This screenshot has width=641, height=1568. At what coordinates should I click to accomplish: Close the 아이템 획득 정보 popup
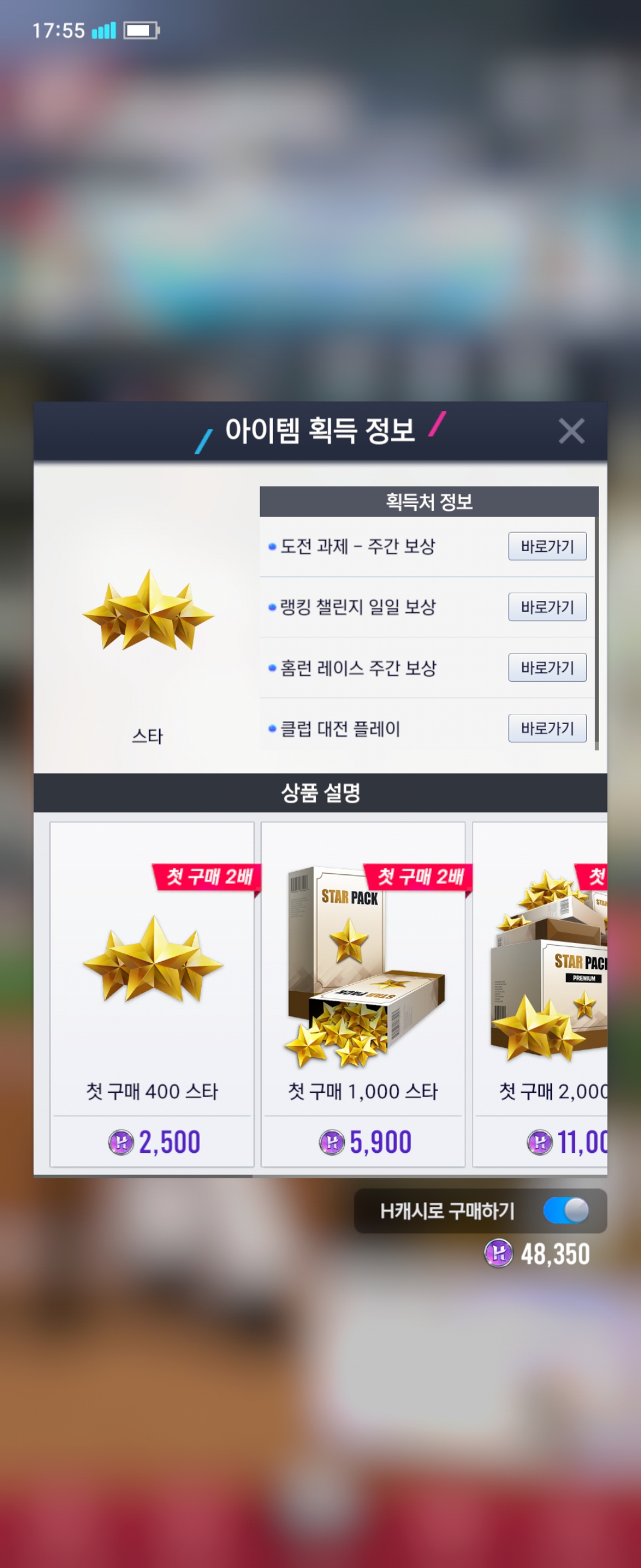571,431
